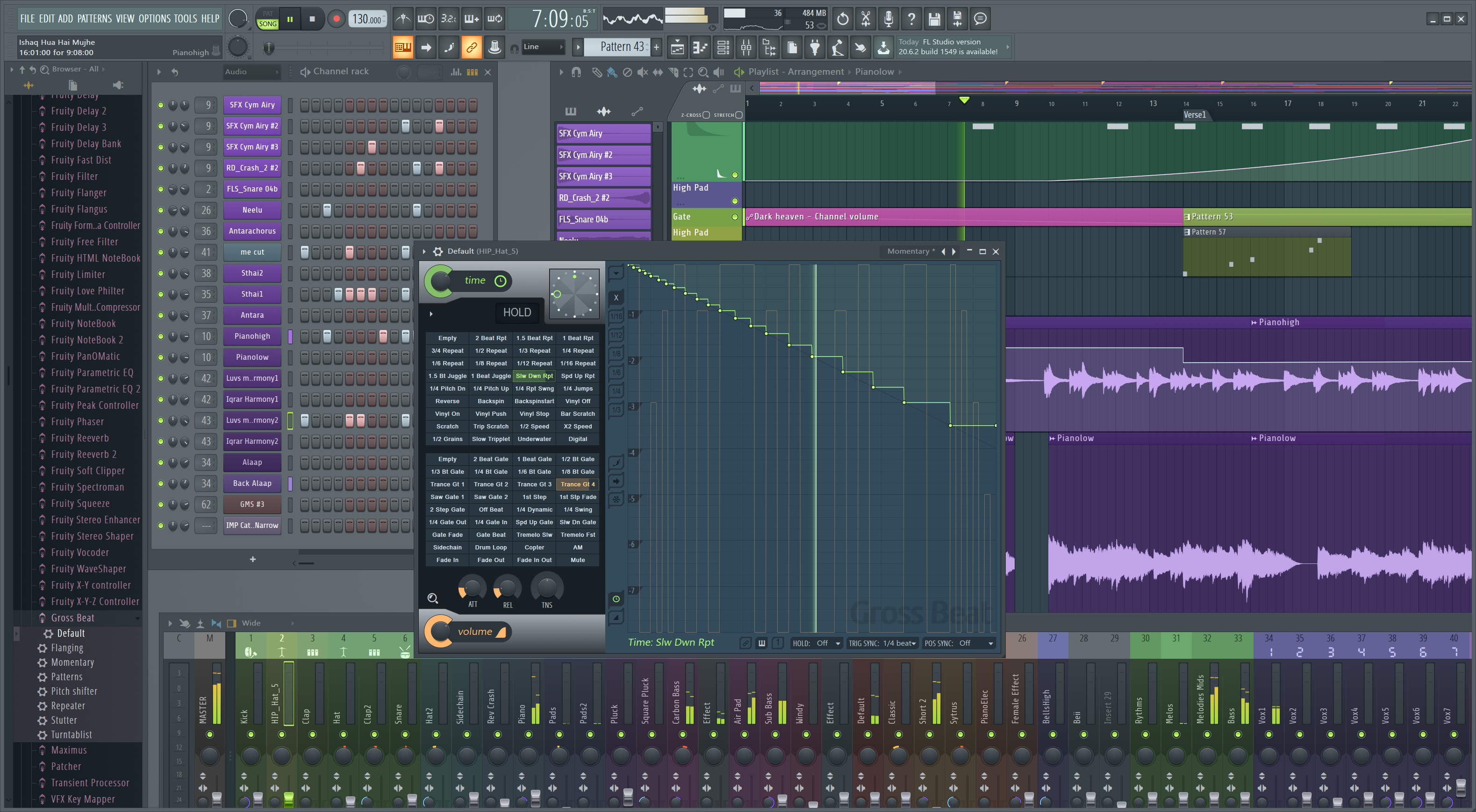The height and width of the screenshot is (812, 1476).
Task: Open the mixer view icon
Action: point(746,48)
